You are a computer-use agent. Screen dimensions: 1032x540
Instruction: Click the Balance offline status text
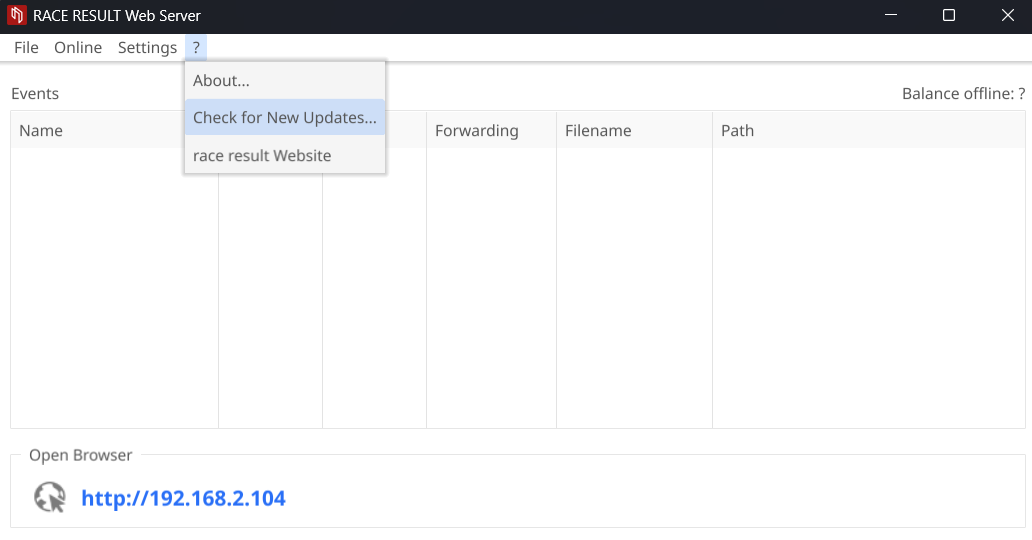(x=963, y=94)
